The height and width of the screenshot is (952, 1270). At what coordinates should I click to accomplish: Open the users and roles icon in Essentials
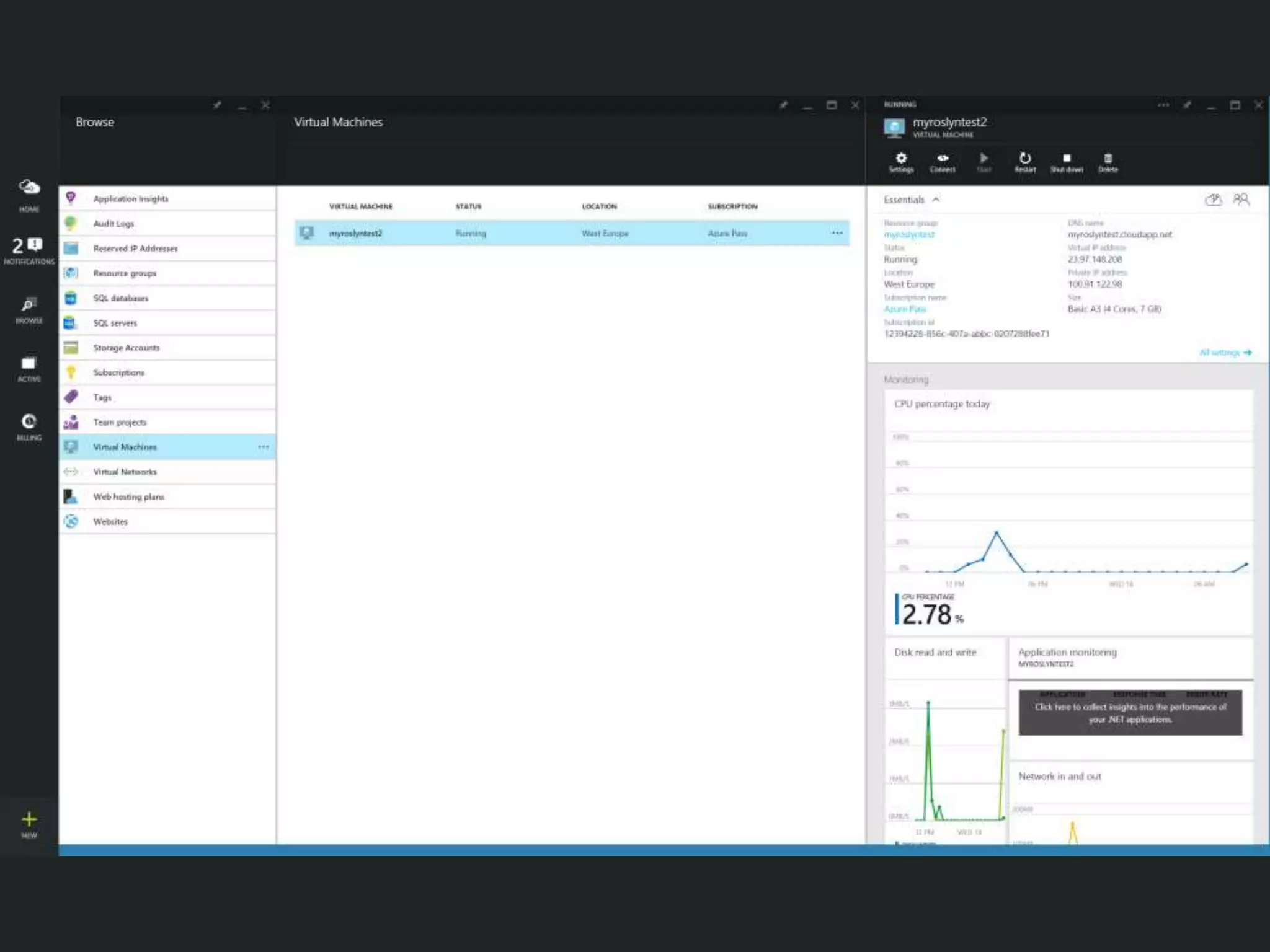(1241, 199)
